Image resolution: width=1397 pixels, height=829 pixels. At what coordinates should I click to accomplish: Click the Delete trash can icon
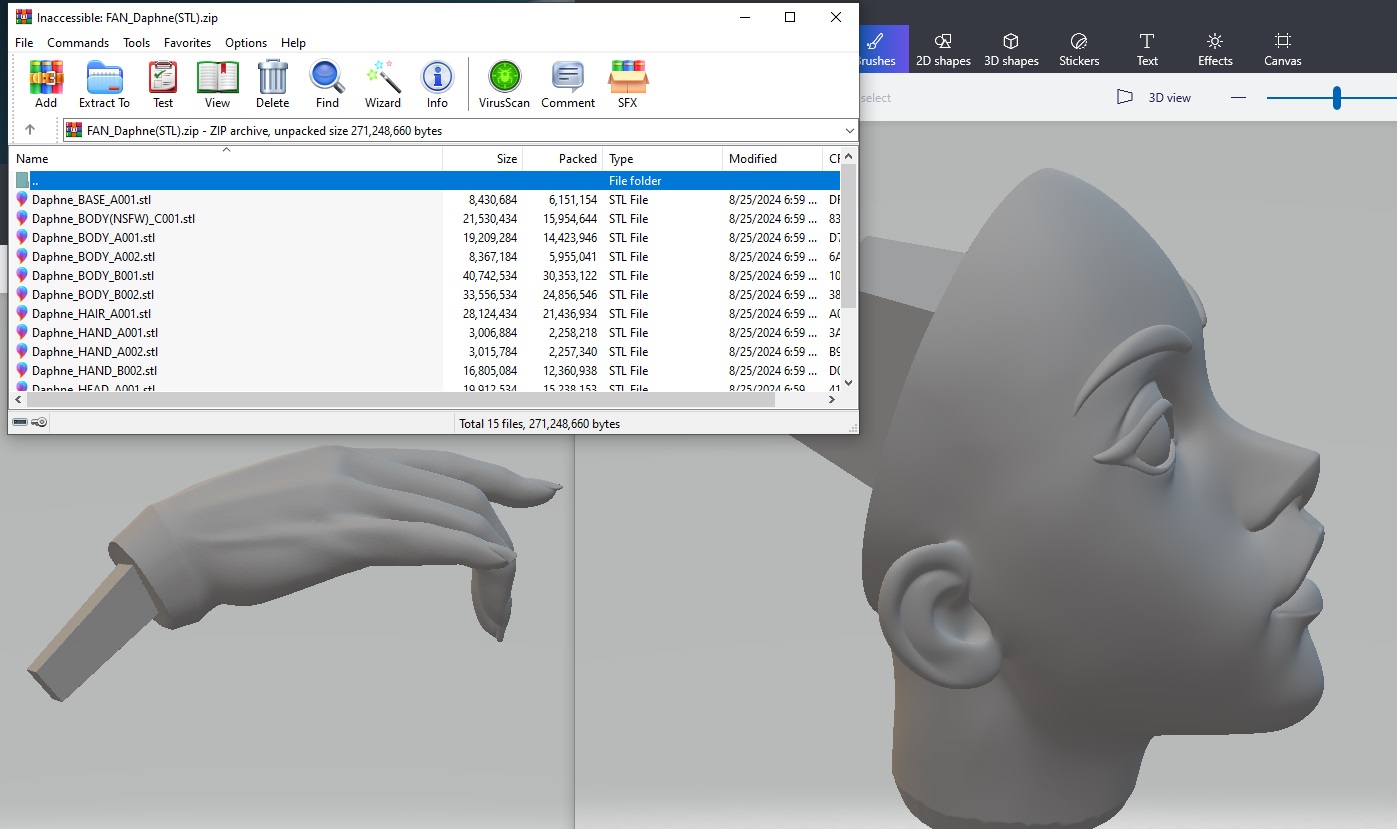point(272,84)
